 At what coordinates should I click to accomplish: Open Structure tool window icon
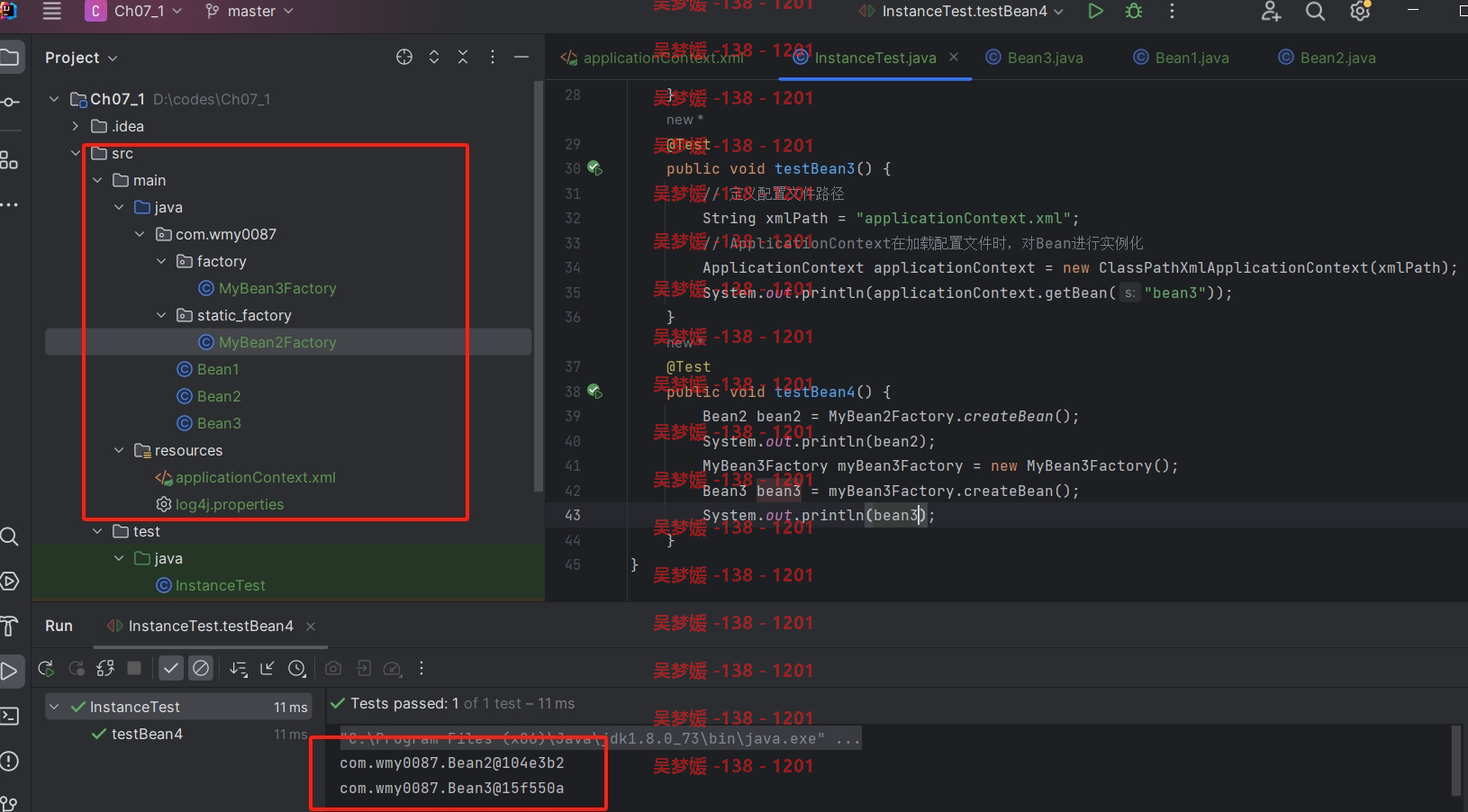9,160
